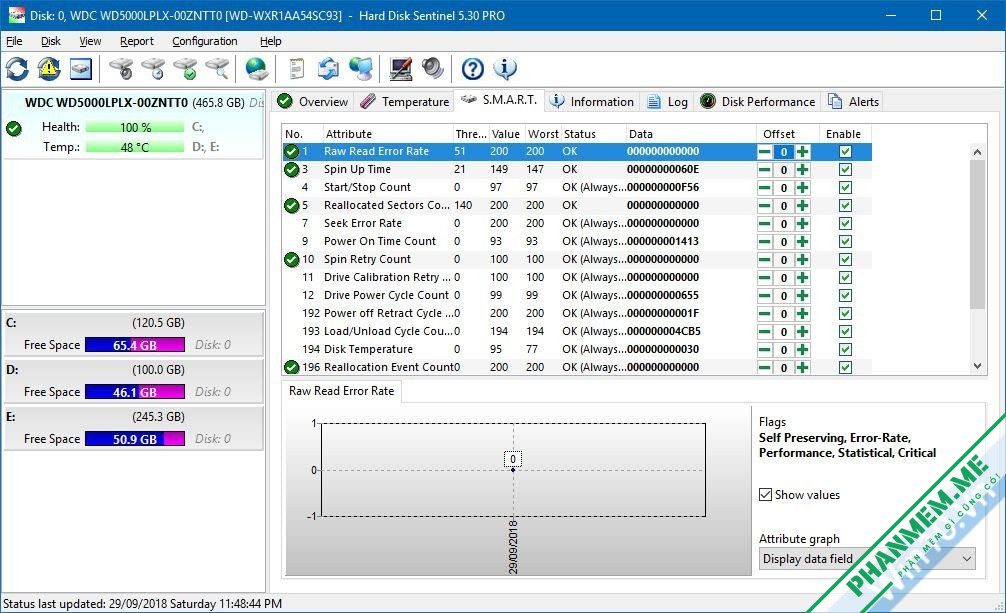Click green health check icon beside Health
Screen dimensions: 1006x613
[x=13, y=128]
